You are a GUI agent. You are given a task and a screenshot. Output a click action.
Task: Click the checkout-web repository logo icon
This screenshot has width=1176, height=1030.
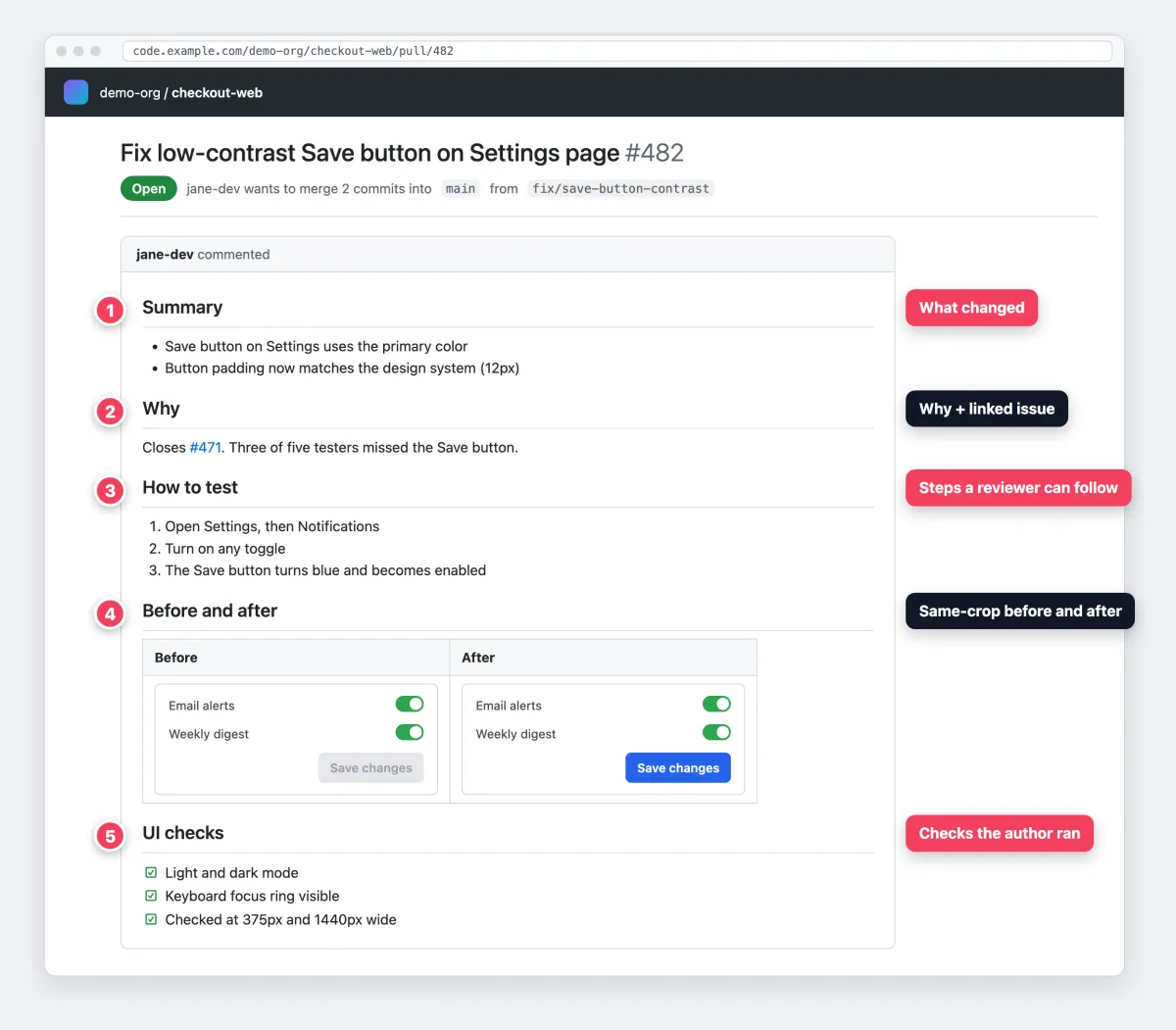pyautogui.click(x=75, y=92)
